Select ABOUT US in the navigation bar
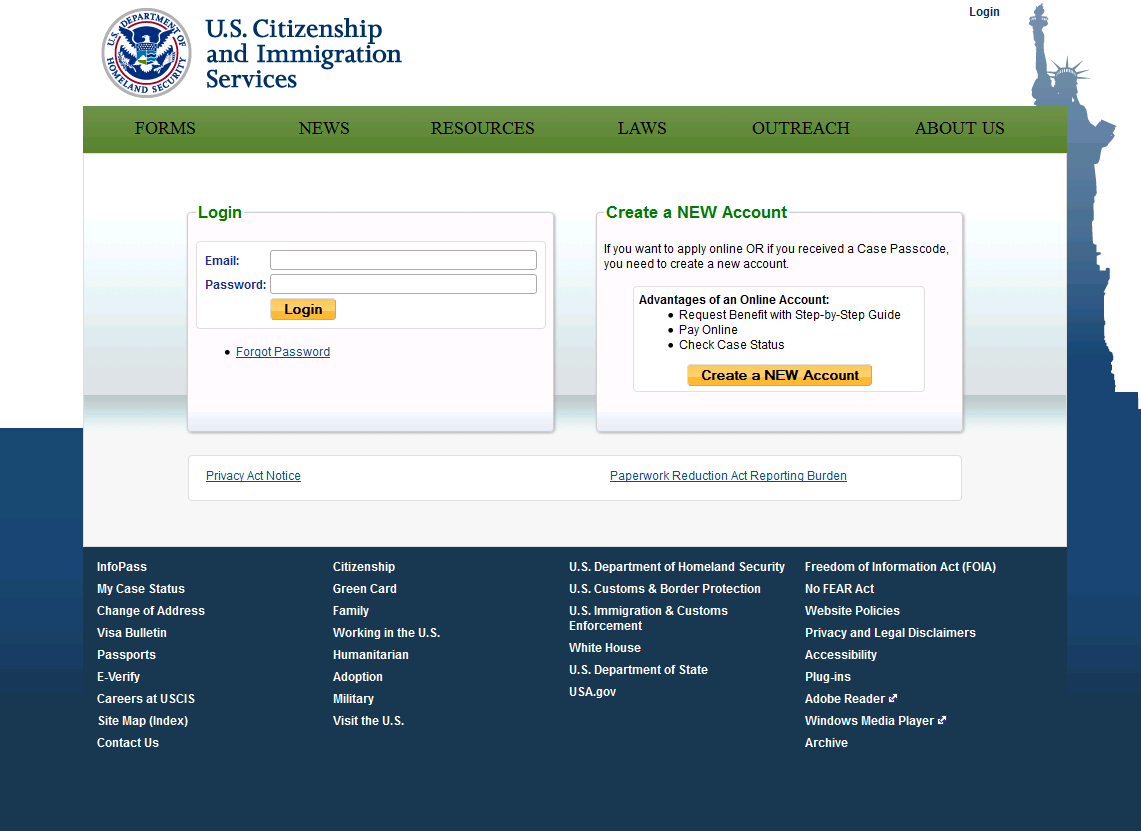 pyautogui.click(x=959, y=128)
